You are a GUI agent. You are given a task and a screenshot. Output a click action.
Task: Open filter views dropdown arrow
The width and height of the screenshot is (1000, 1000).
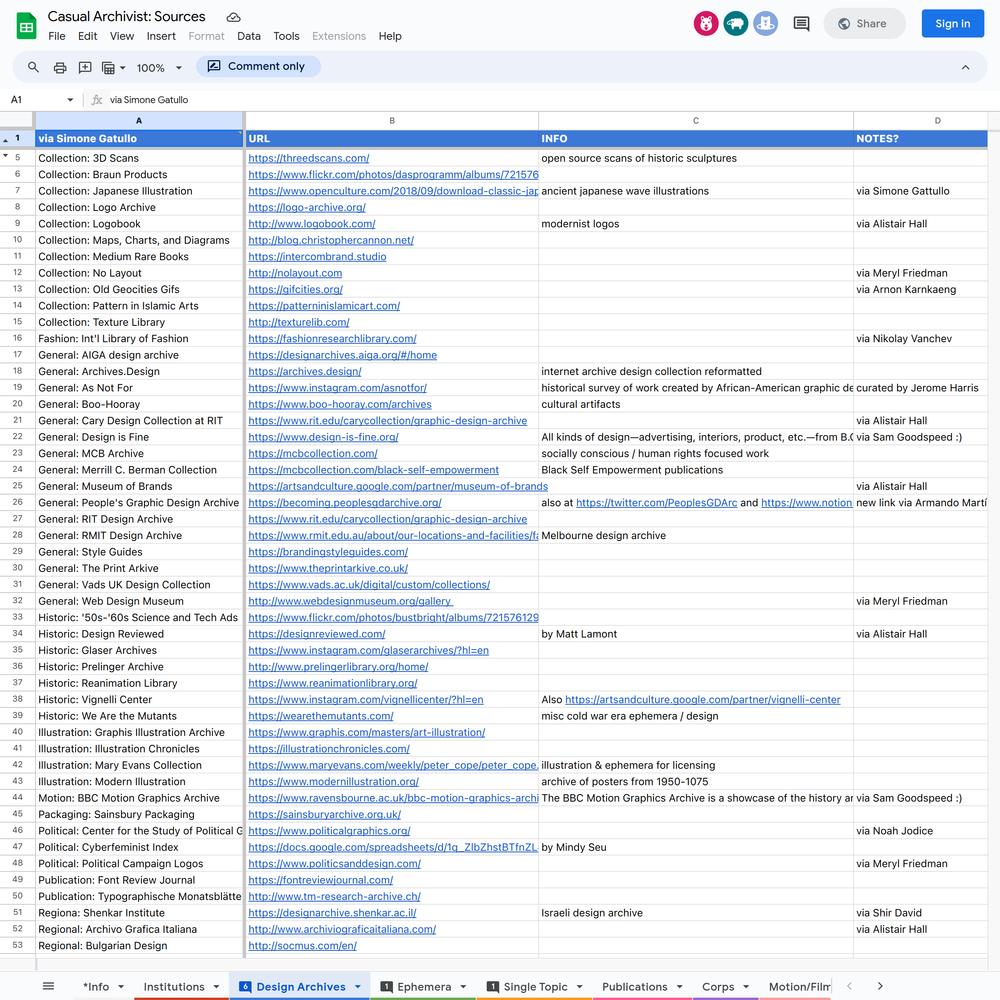click(122, 68)
